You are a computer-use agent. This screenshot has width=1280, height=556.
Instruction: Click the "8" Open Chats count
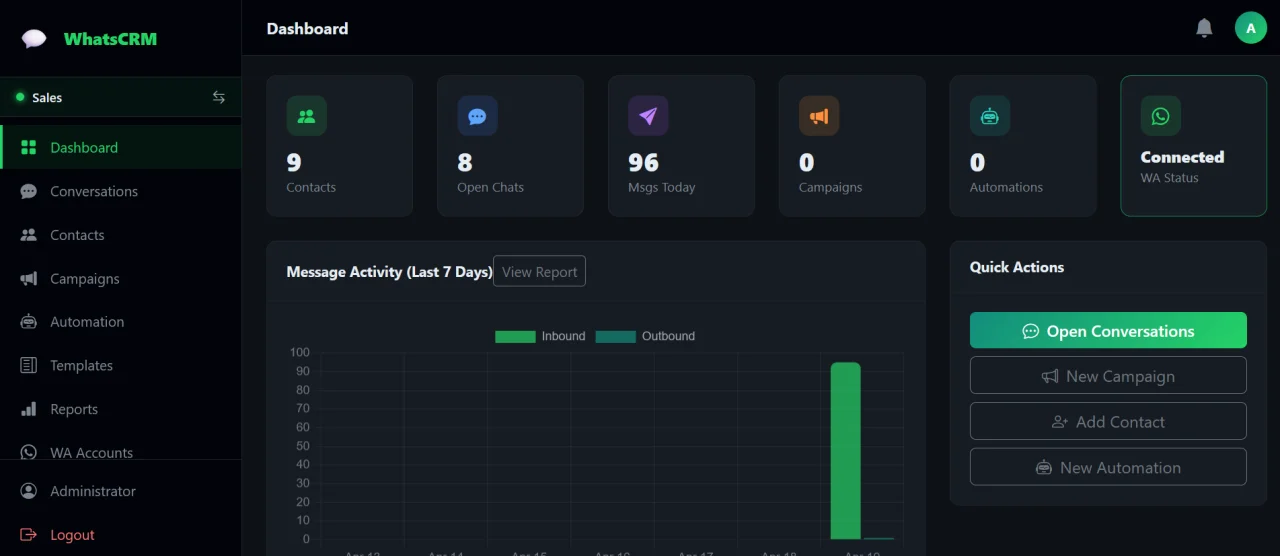465,162
